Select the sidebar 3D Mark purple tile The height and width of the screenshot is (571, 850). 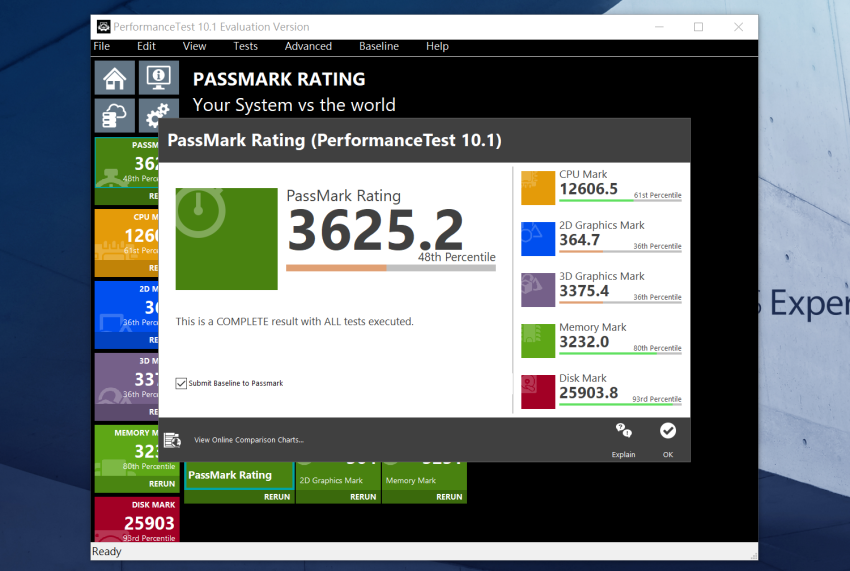127,387
